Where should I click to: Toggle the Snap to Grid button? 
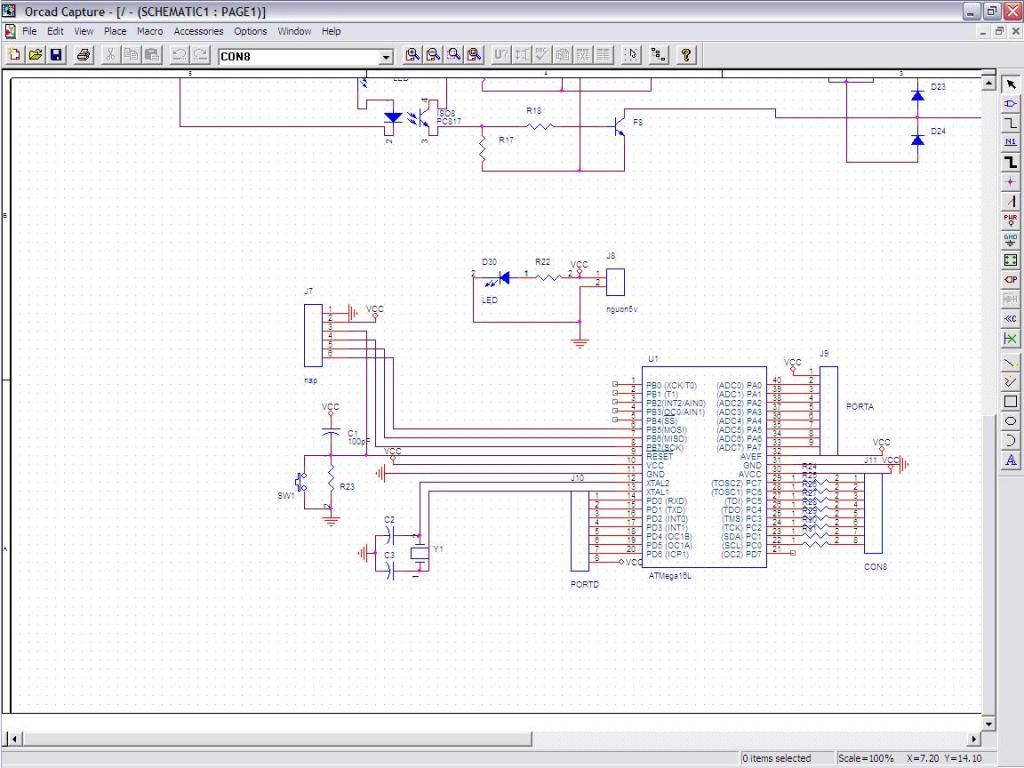[631, 56]
